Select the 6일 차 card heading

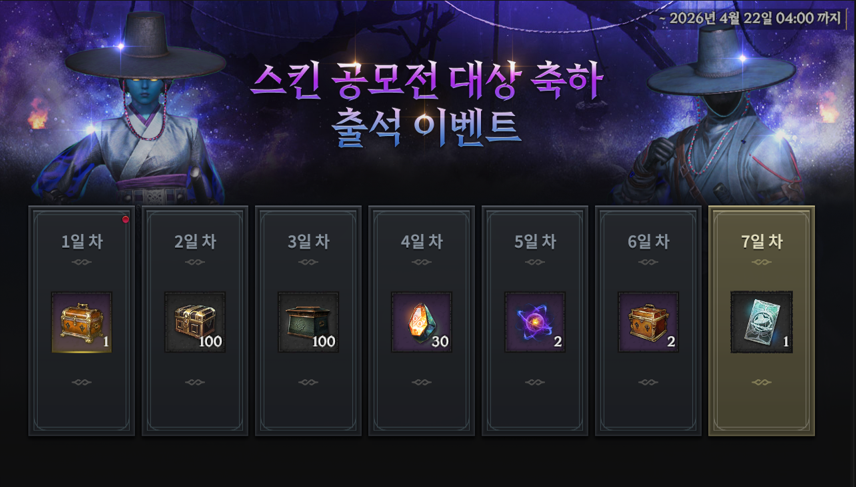[x=648, y=242]
